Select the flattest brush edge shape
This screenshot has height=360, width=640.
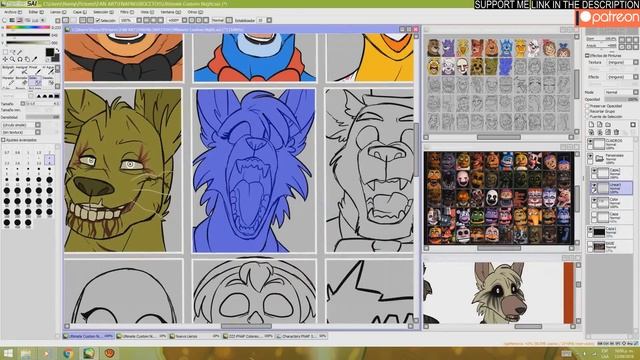click(57, 96)
